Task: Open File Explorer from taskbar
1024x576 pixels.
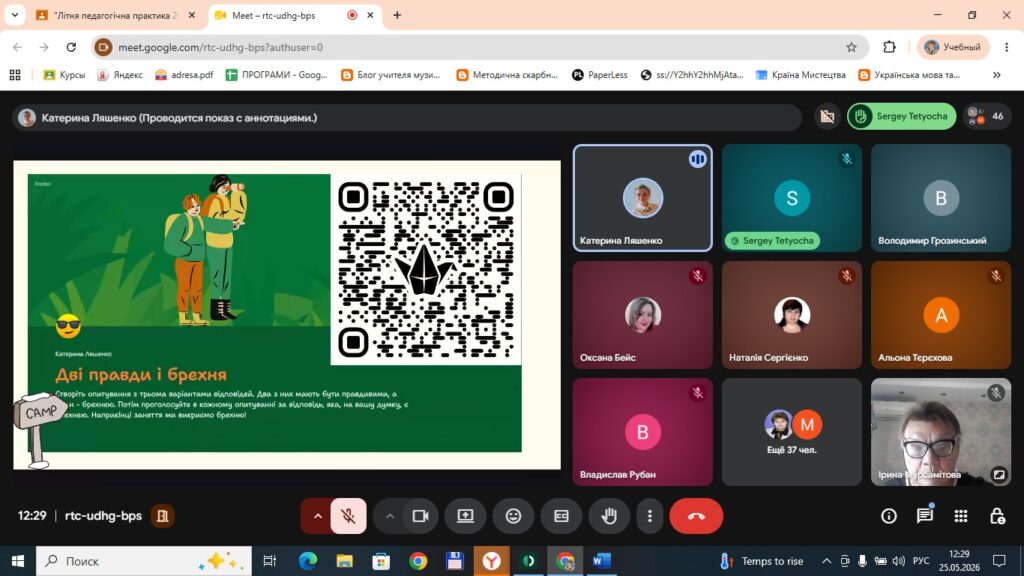Action: 344,561
